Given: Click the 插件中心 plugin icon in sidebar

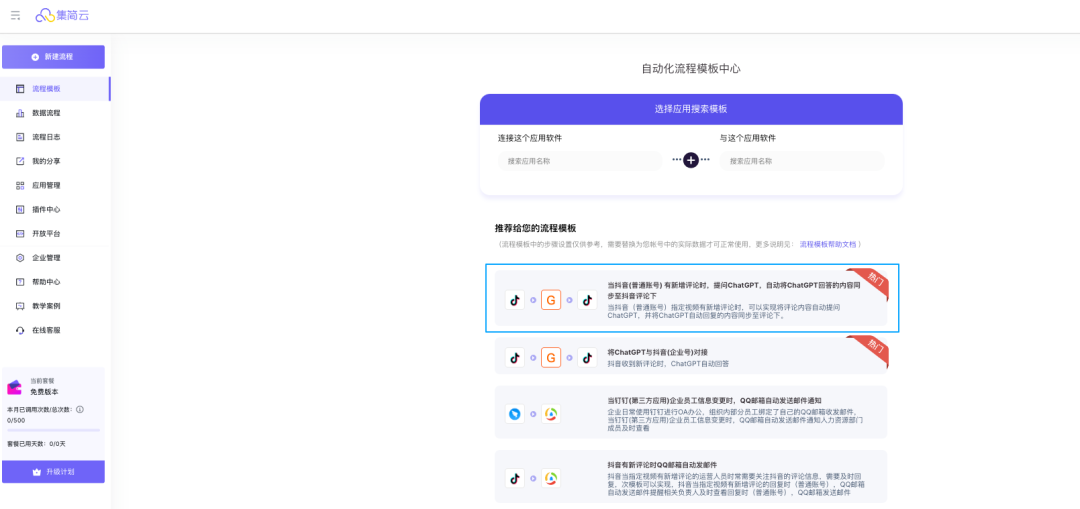Looking at the screenshot, I should click(x=20, y=209).
